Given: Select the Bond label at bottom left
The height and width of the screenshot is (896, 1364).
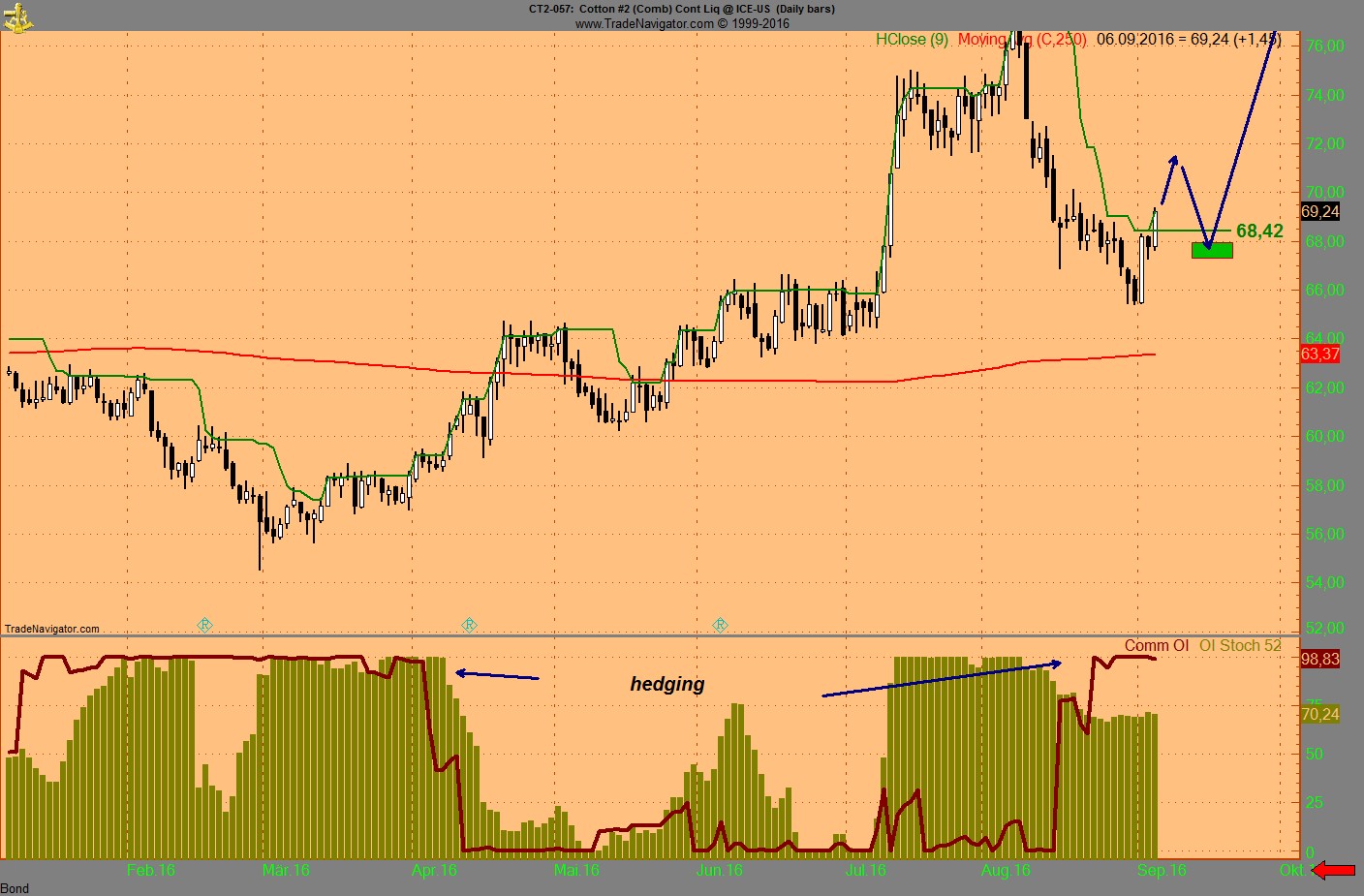Looking at the screenshot, I should point(15,888).
